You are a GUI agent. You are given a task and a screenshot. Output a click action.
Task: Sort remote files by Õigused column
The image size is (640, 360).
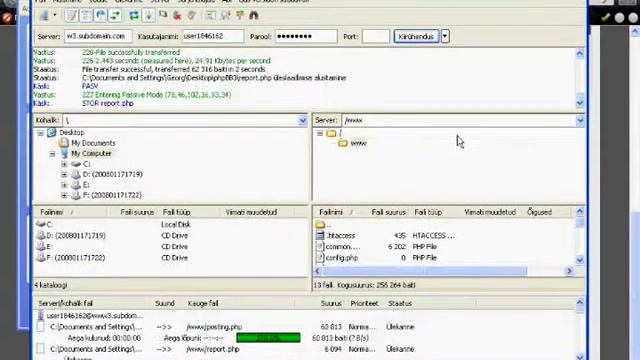pyautogui.click(x=539, y=212)
